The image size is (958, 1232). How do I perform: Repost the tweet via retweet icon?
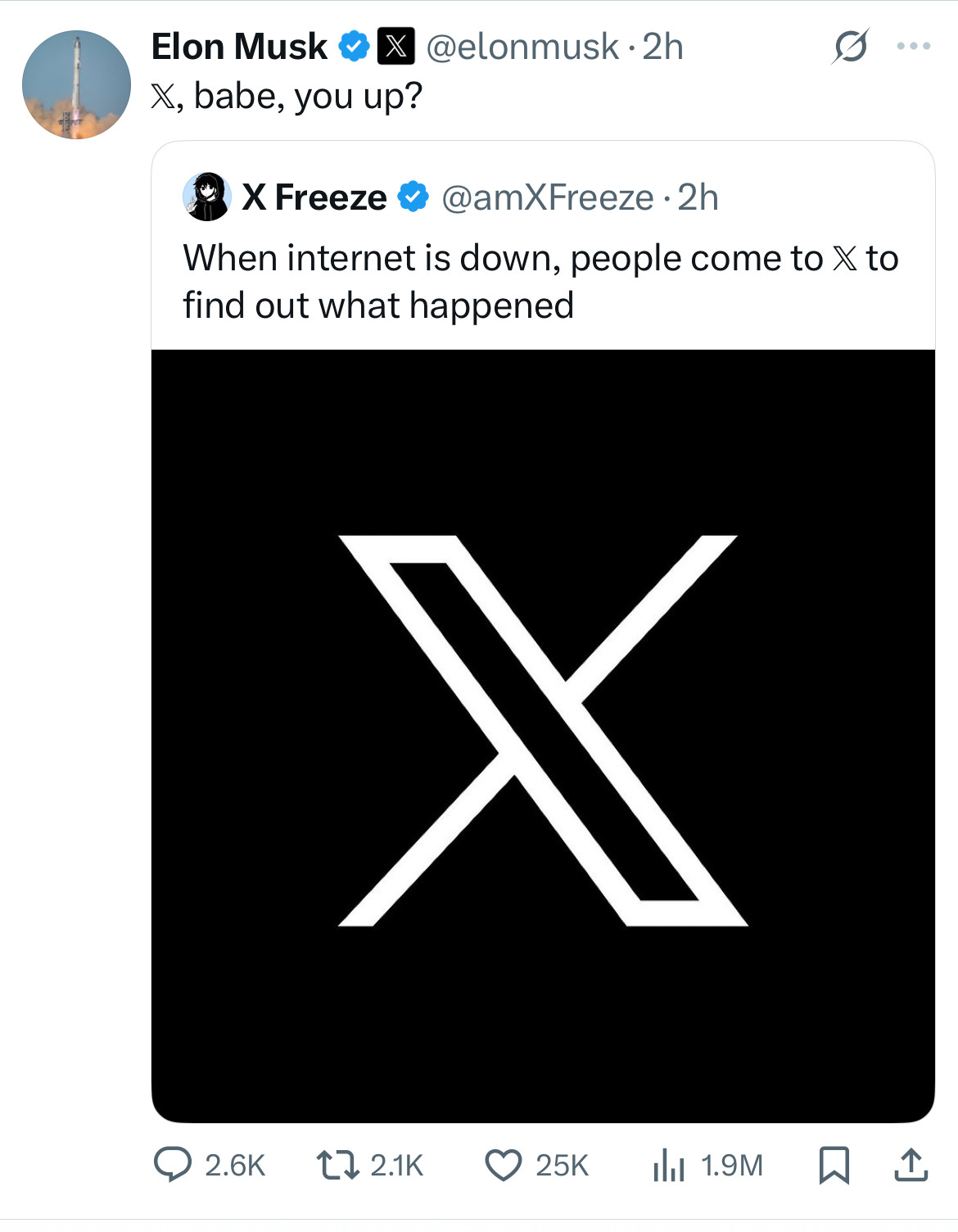(337, 1164)
